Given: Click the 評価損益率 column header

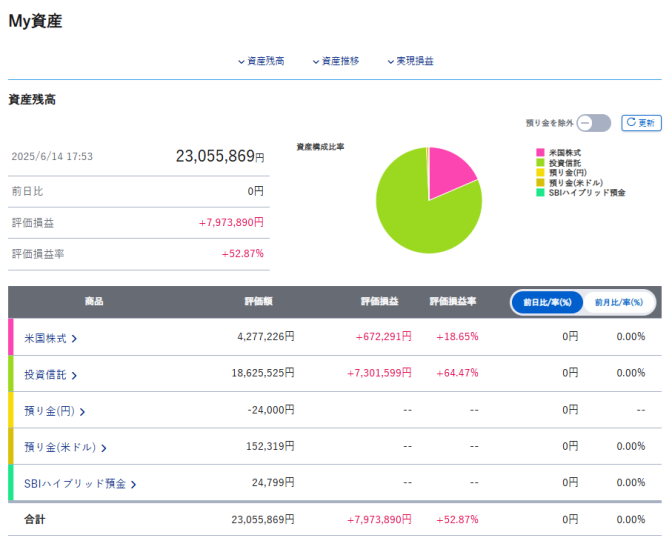Looking at the screenshot, I should pos(453,301).
